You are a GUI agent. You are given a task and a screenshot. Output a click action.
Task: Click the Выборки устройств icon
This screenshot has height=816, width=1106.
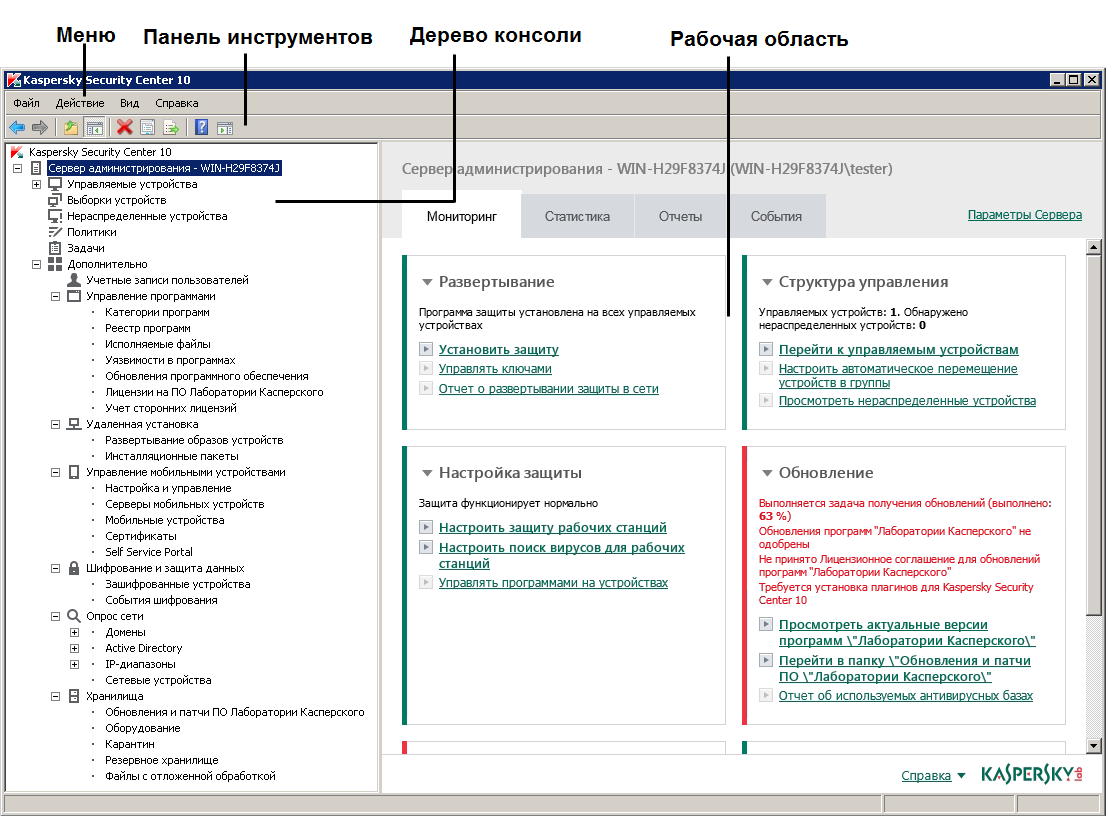click(55, 200)
